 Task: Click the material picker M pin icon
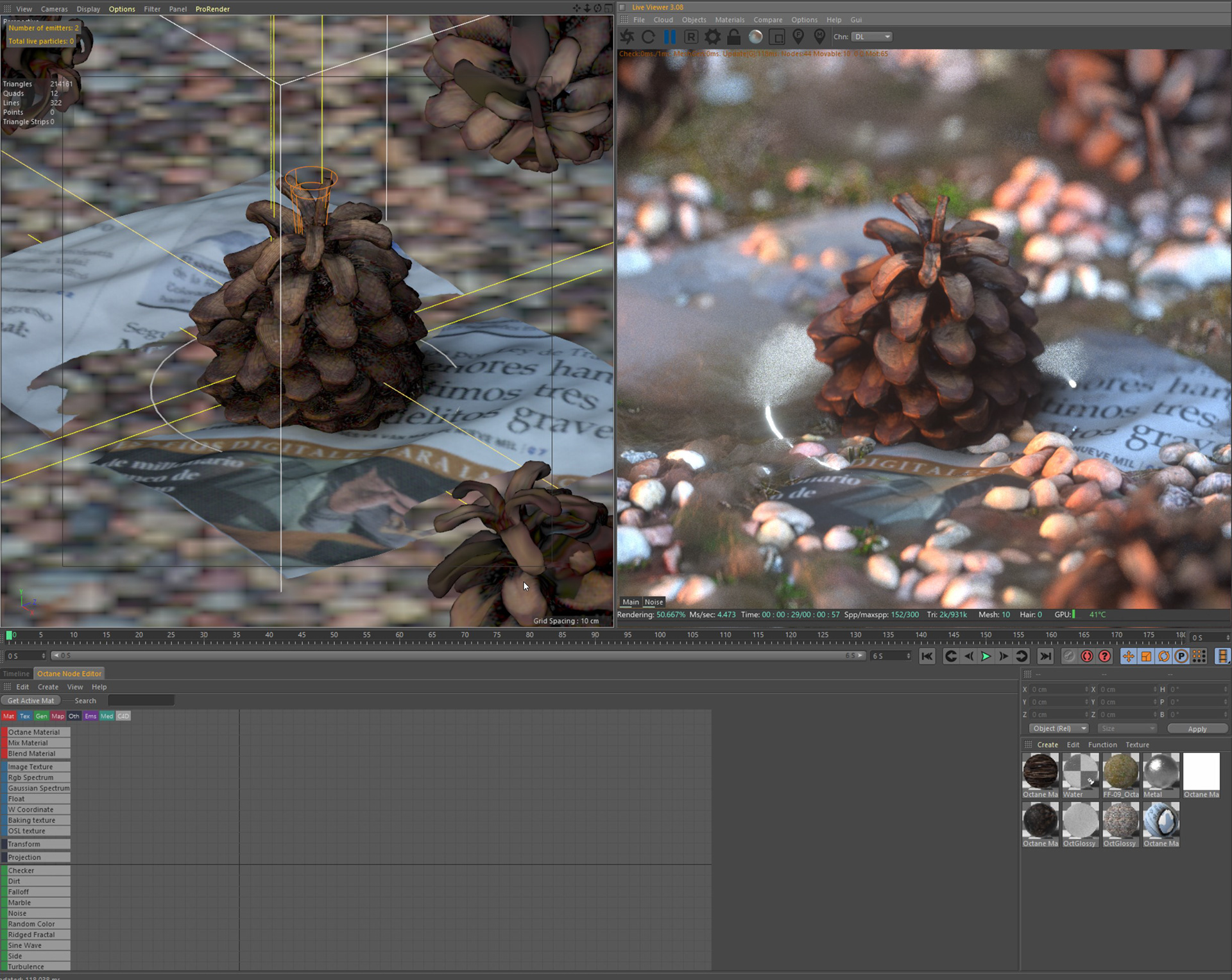819,37
